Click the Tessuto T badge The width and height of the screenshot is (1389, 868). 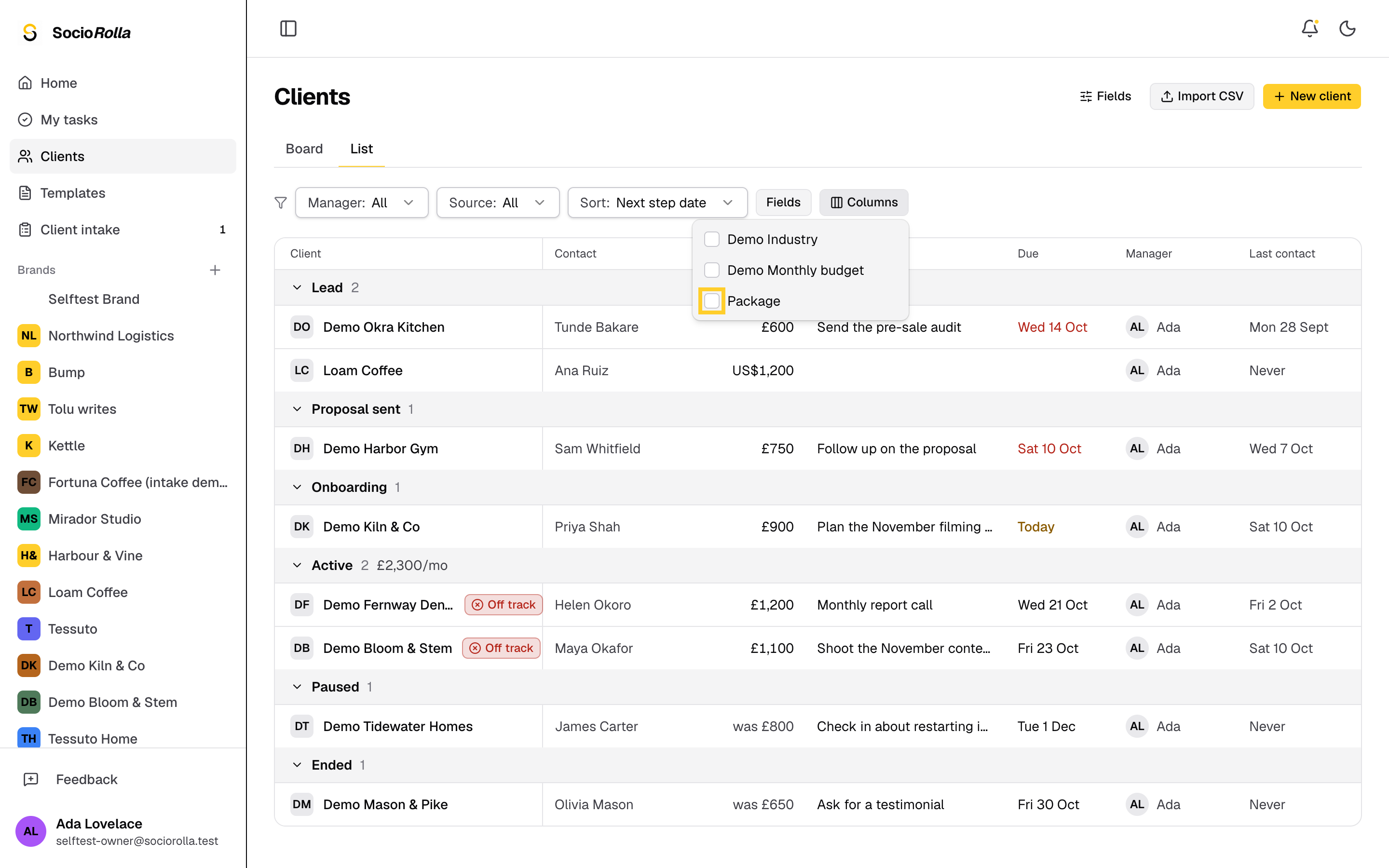[29, 629]
